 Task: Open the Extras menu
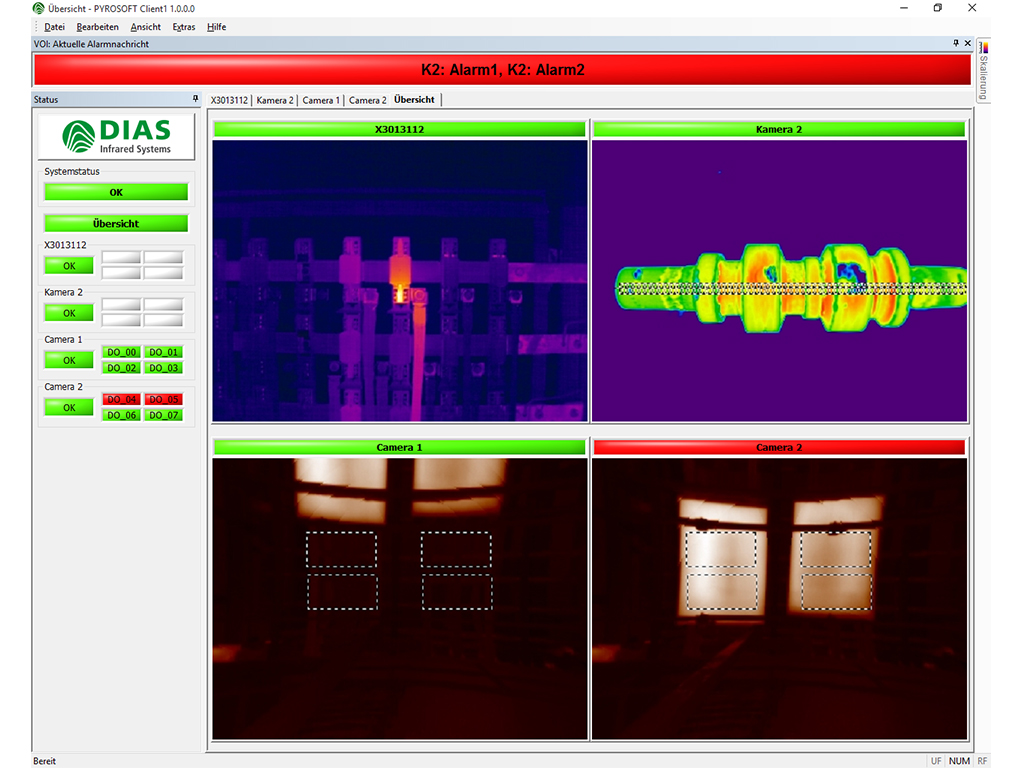[184, 27]
